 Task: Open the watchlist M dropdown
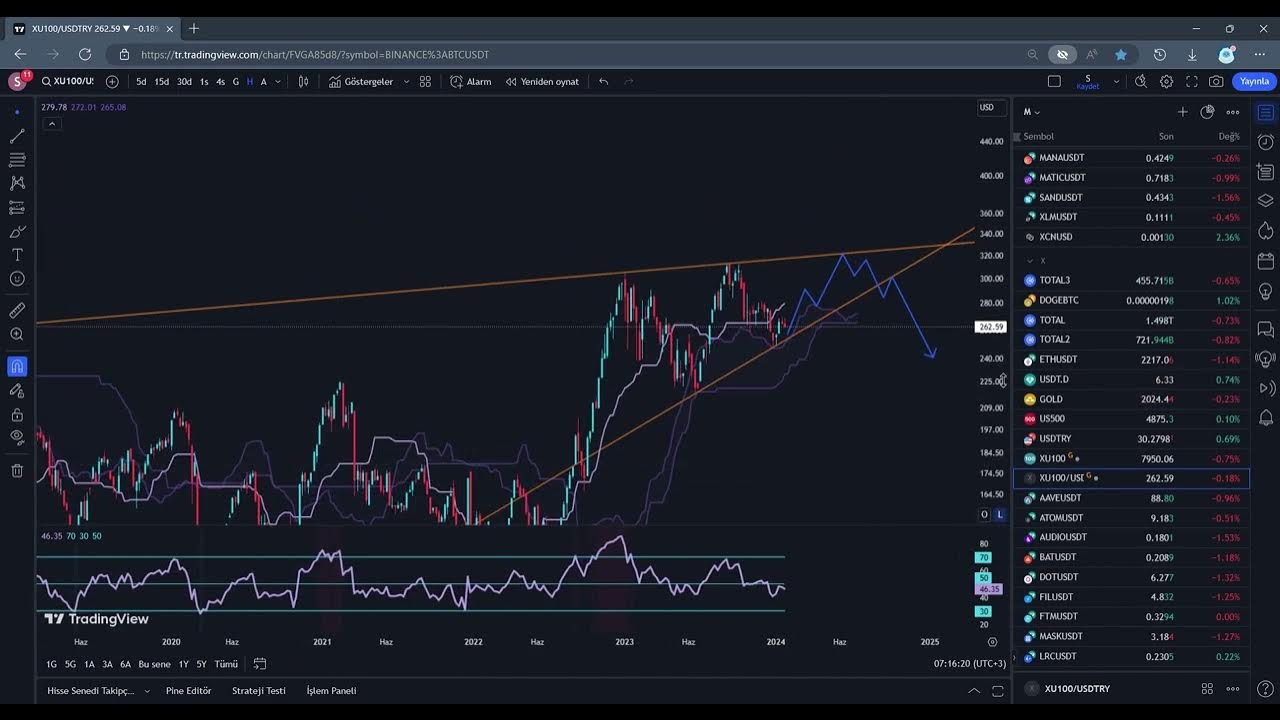(1031, 112)
